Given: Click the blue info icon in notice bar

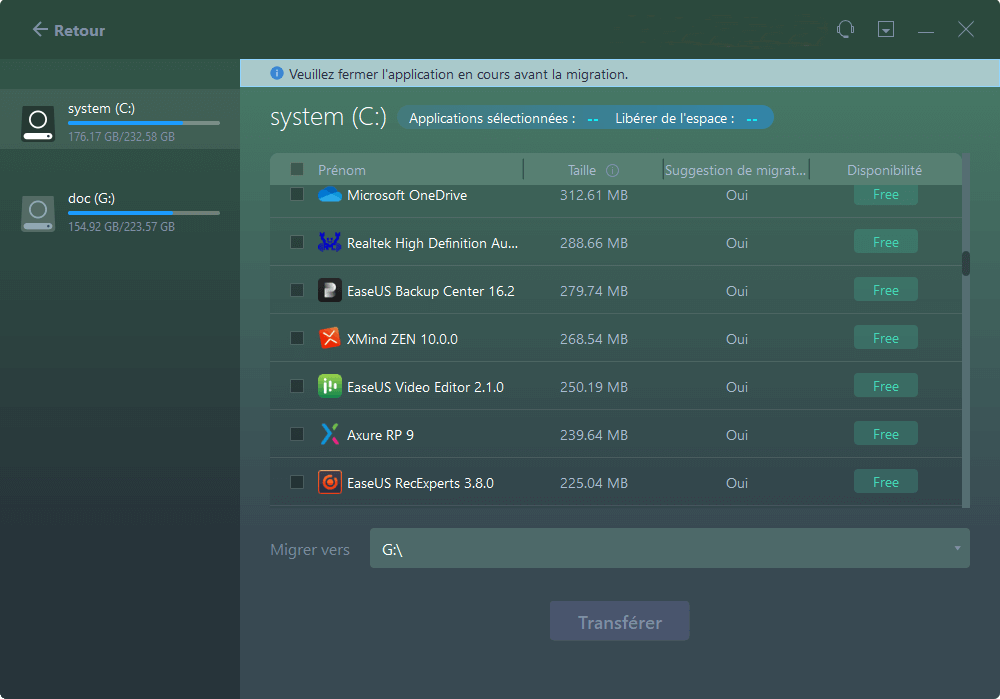Looking at the screenshot, I should click(x=277, y=73).
